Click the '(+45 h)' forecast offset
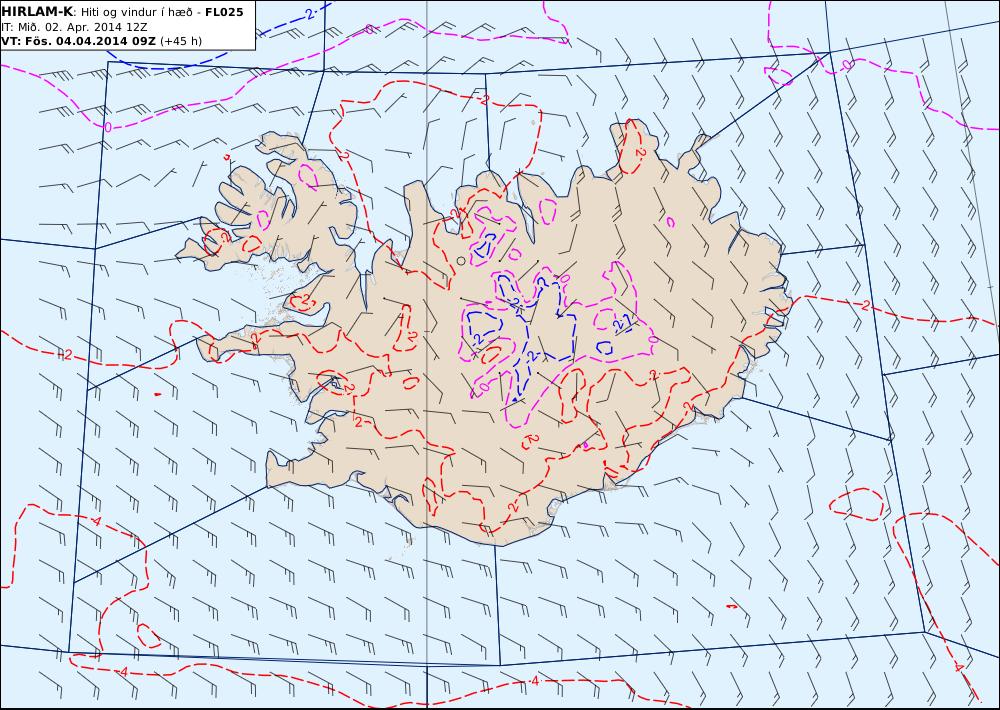 click(180, 41)
